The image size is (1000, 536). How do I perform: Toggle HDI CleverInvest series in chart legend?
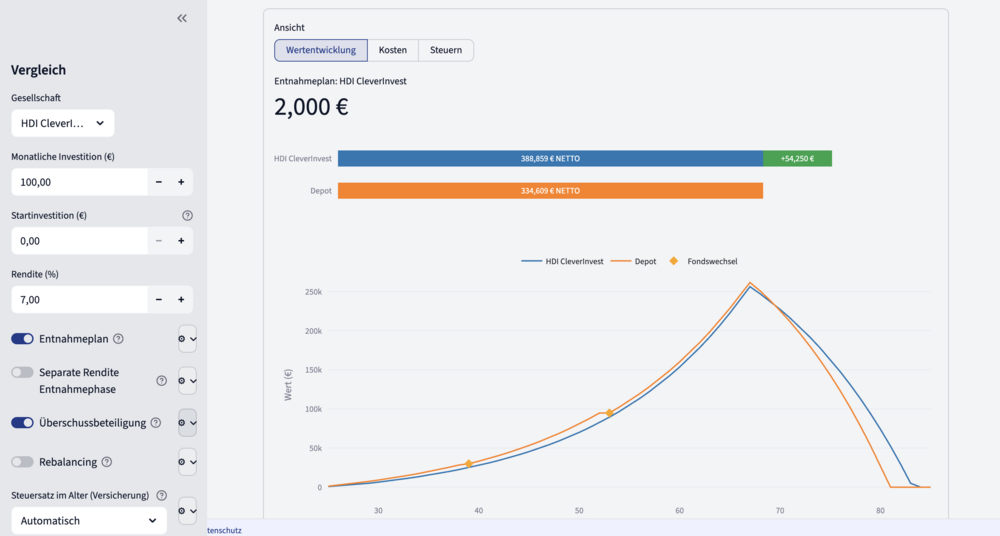point(562,262)
